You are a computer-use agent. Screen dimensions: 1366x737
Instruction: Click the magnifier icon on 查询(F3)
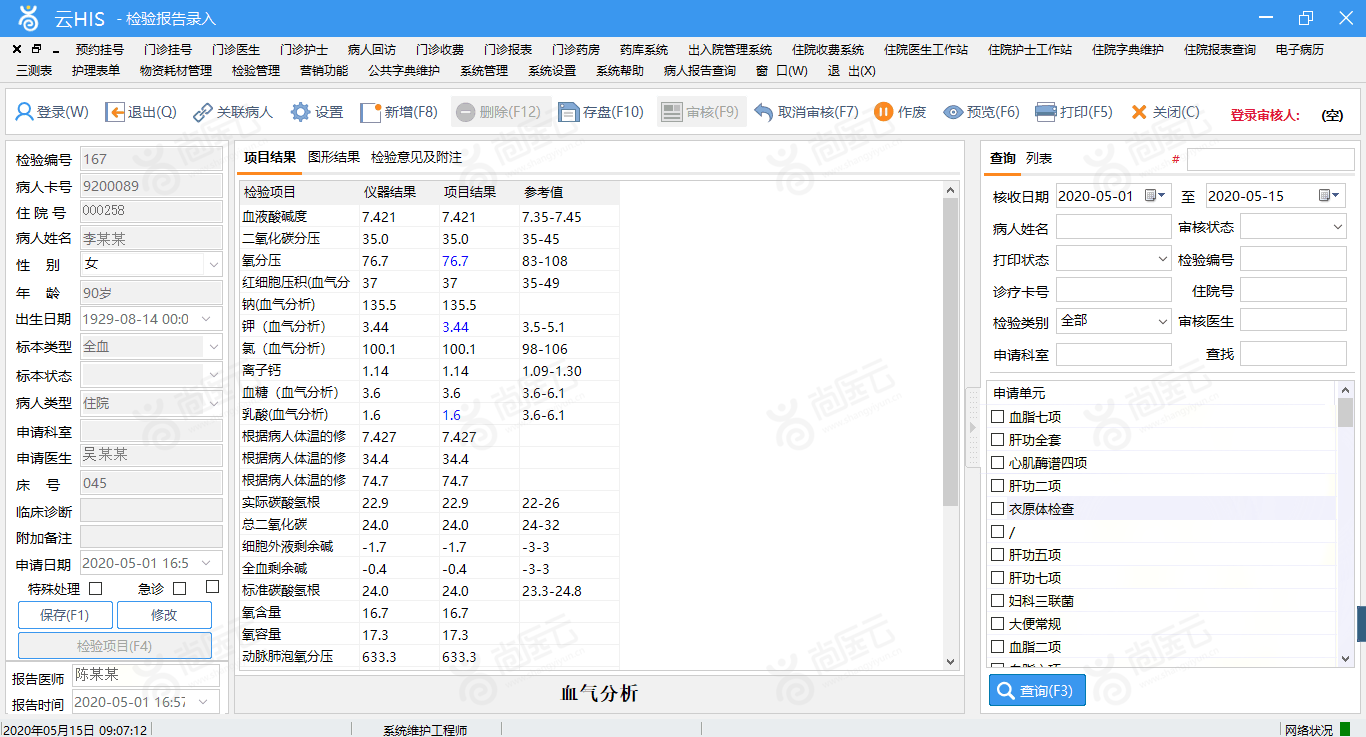coord(1004,691)
